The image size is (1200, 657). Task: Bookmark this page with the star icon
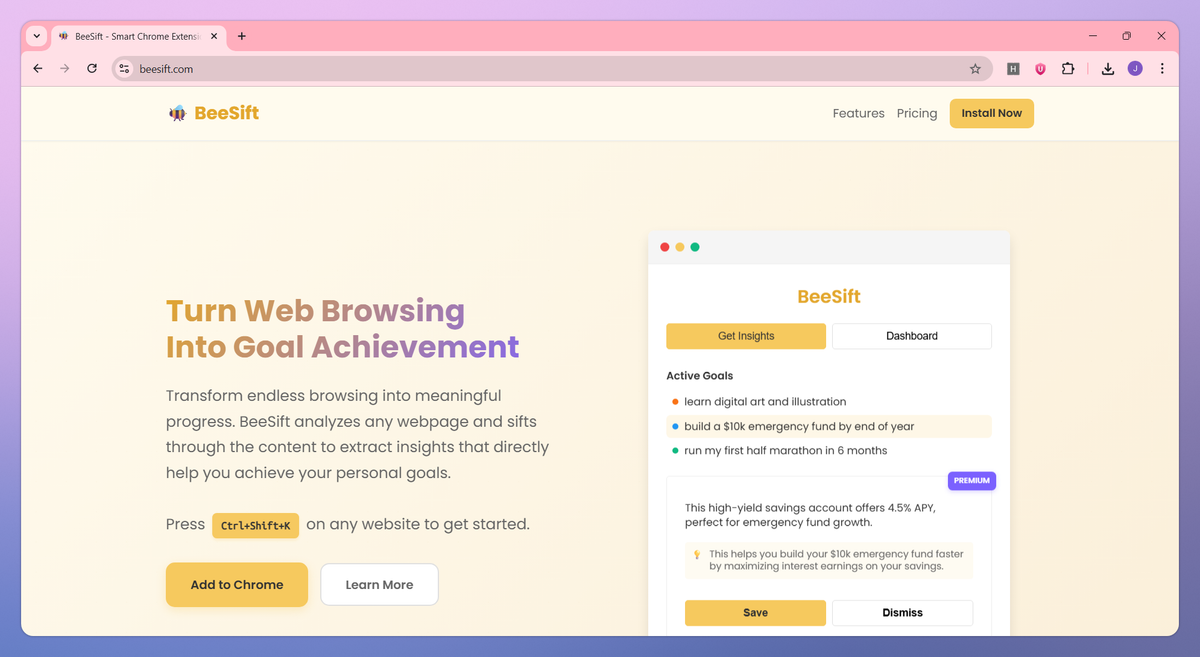(x=975, y=69)
